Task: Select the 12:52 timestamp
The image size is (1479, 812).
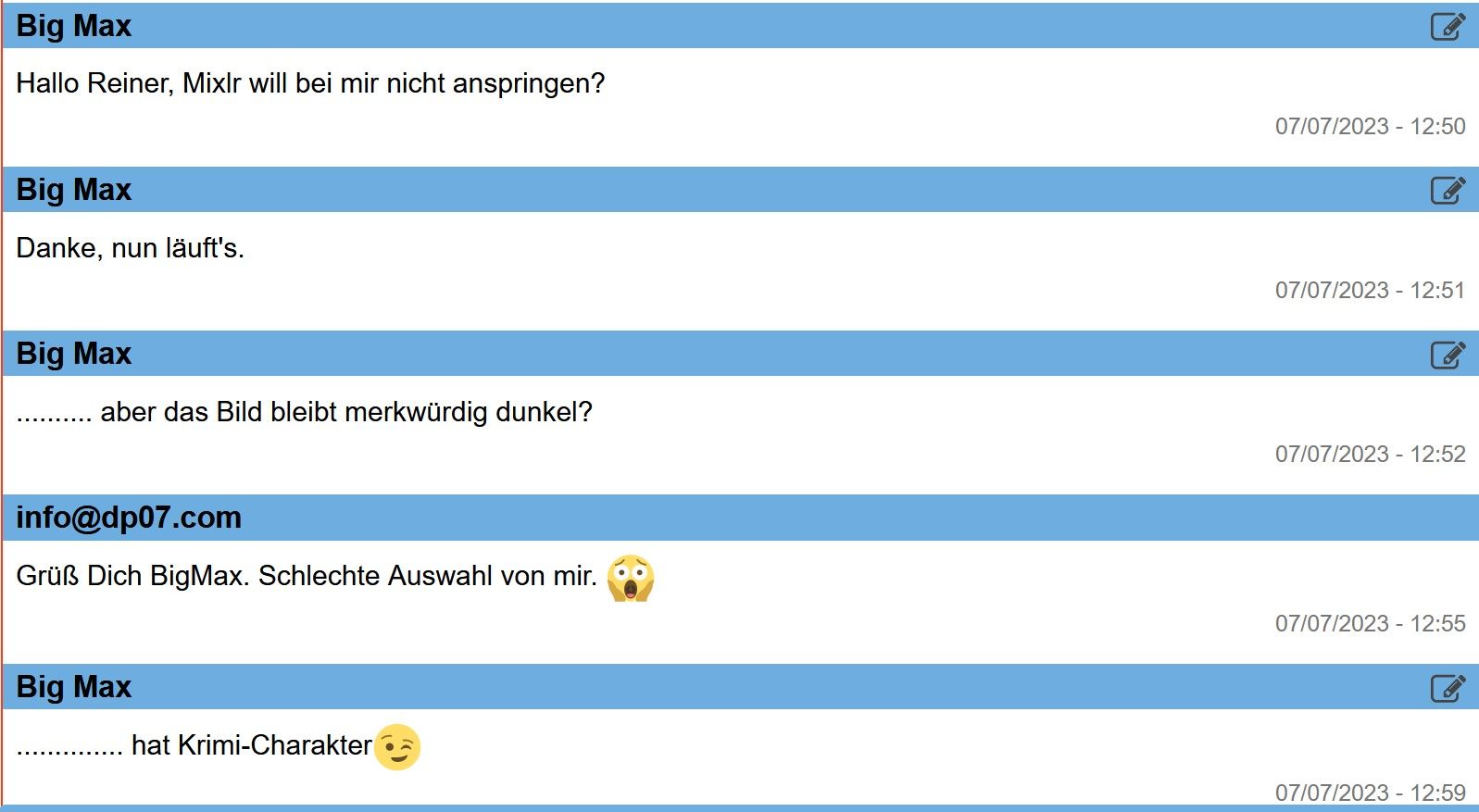Action: (x=1370, y=454)
